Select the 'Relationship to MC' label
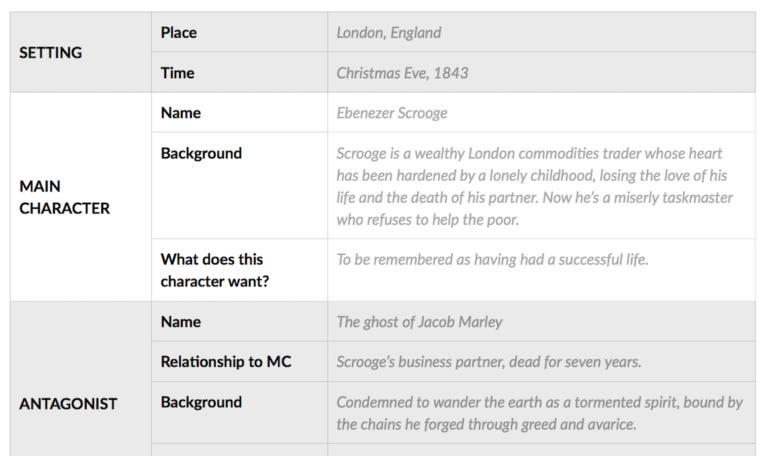The height and width of the screenshot is (456, 768). 226,362
